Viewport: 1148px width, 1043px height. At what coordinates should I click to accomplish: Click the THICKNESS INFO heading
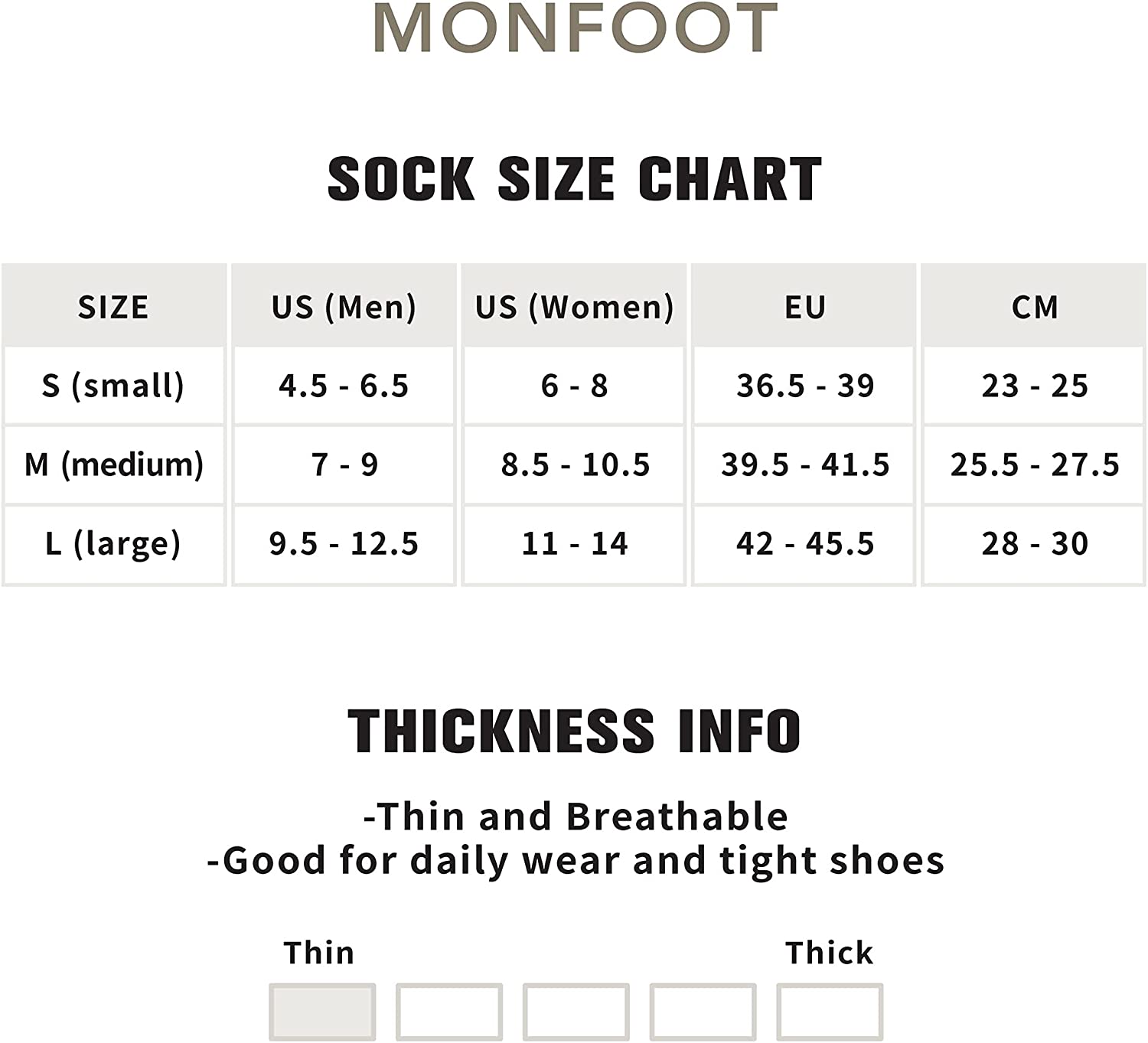tap(574, 731)
